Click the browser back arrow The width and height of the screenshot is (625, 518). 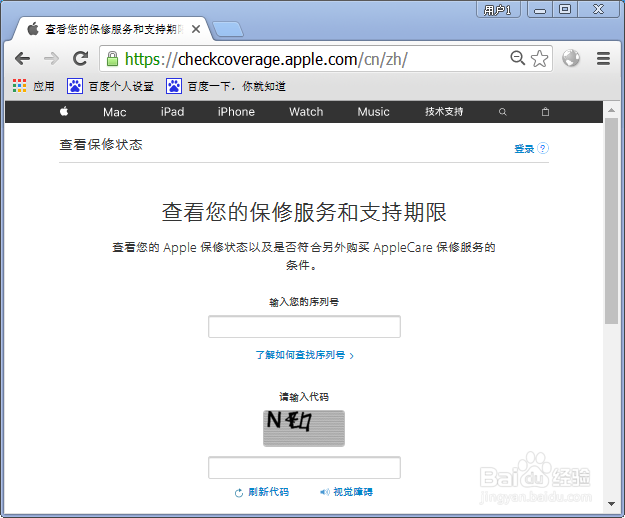coord(22,59)
